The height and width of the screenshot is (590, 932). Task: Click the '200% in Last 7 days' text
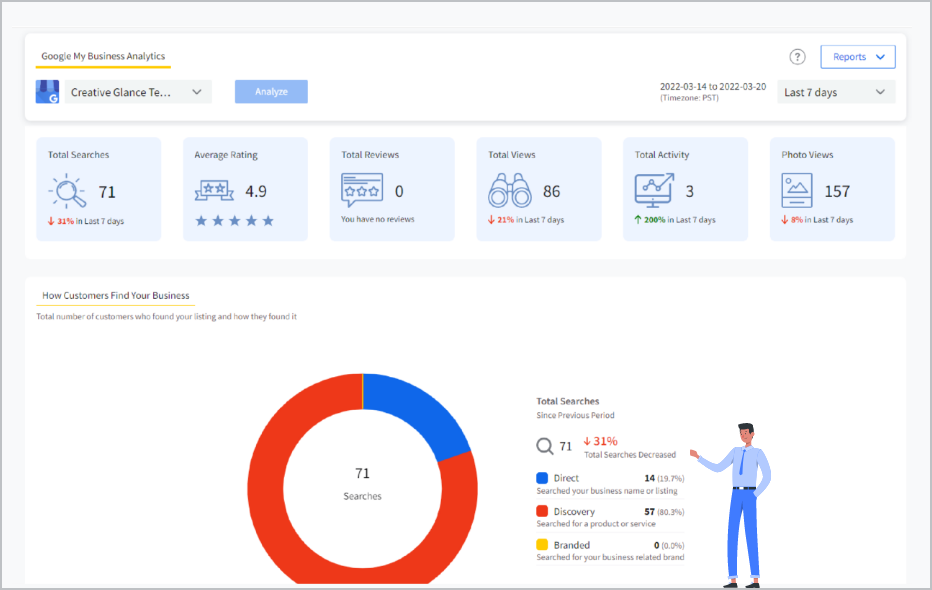pyautogui.click(x=679, y=220)
